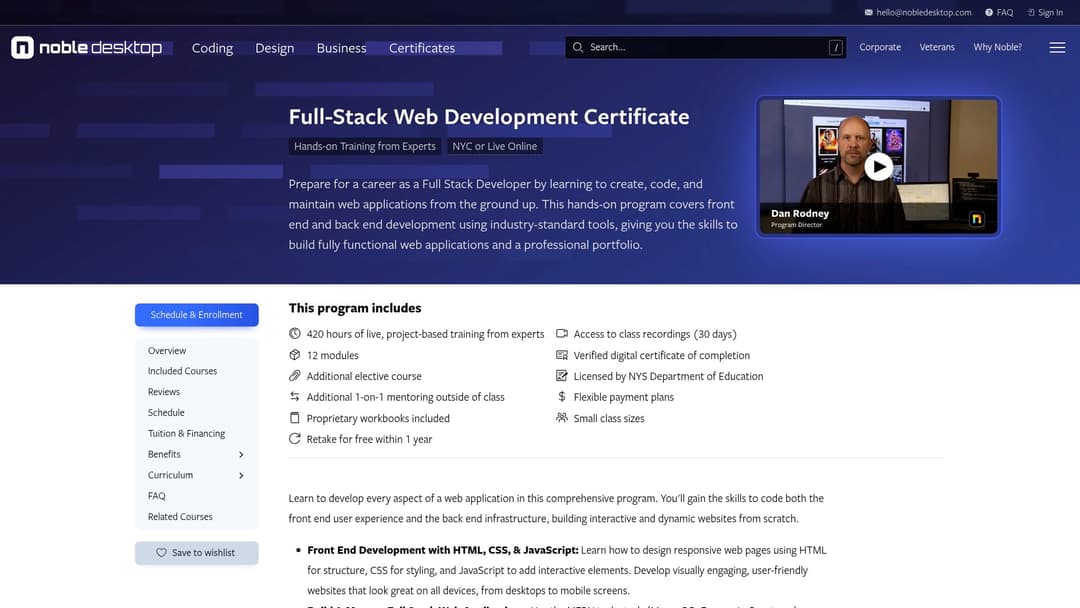Open Curriculum section in sidebar
This screenshot has height=608, width=1080.
click(170, 474)
